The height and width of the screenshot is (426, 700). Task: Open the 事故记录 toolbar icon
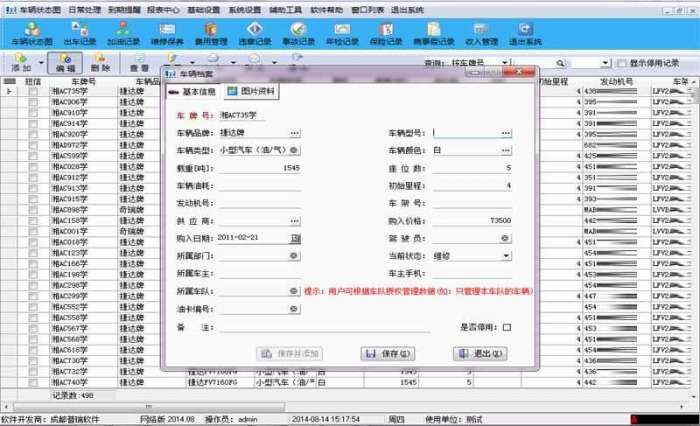(x=298, y=34)
